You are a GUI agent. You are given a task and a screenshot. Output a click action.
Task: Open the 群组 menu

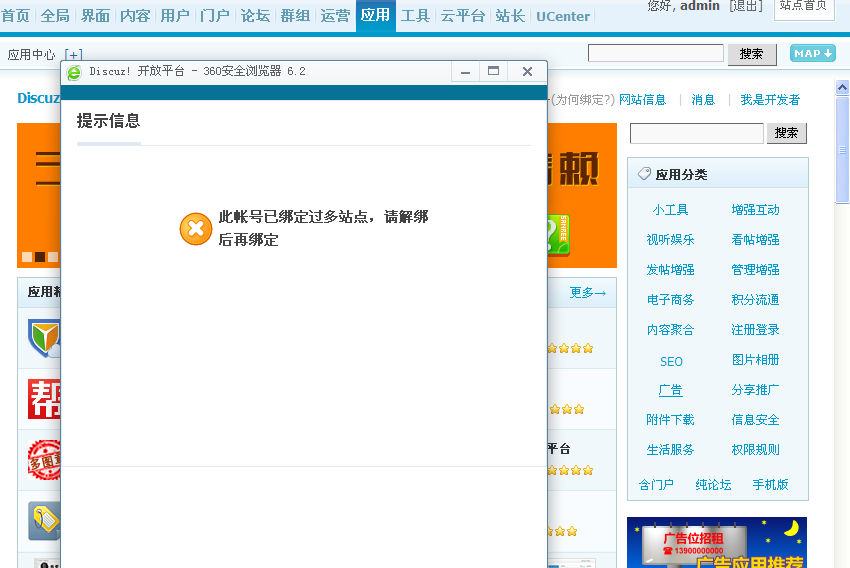pos(295,16)
